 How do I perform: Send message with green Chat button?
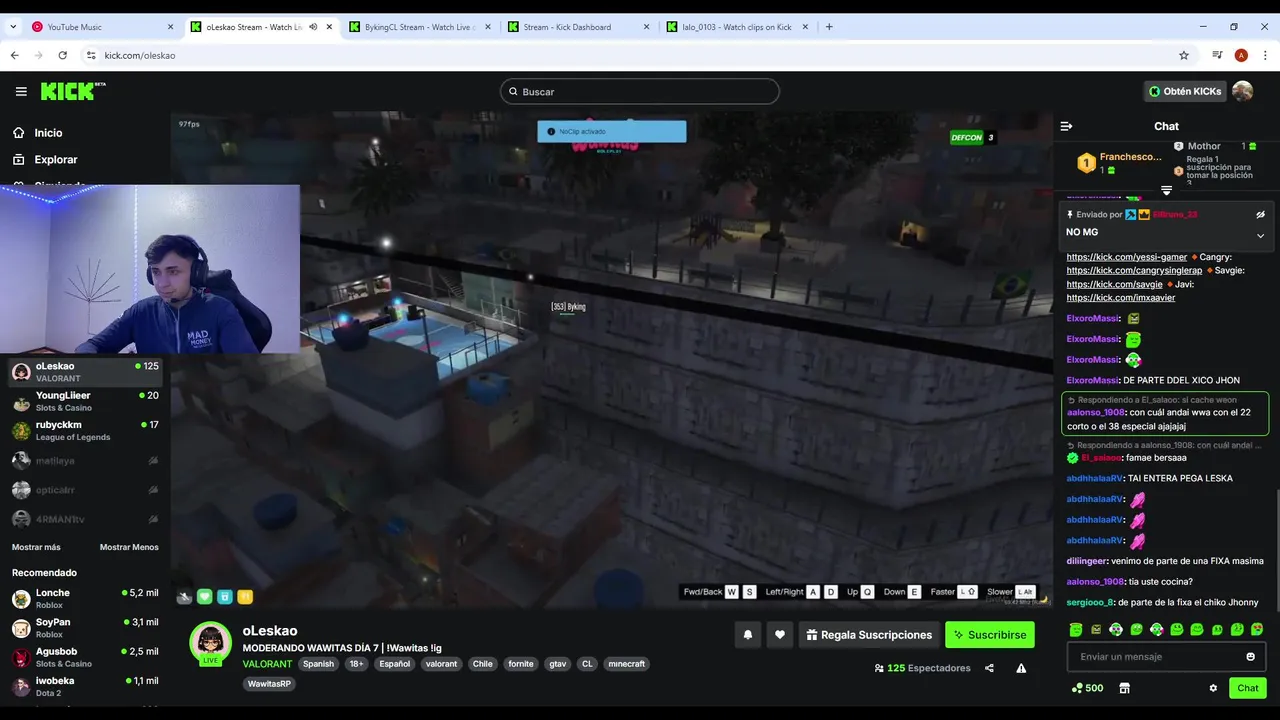[1248, 688]
